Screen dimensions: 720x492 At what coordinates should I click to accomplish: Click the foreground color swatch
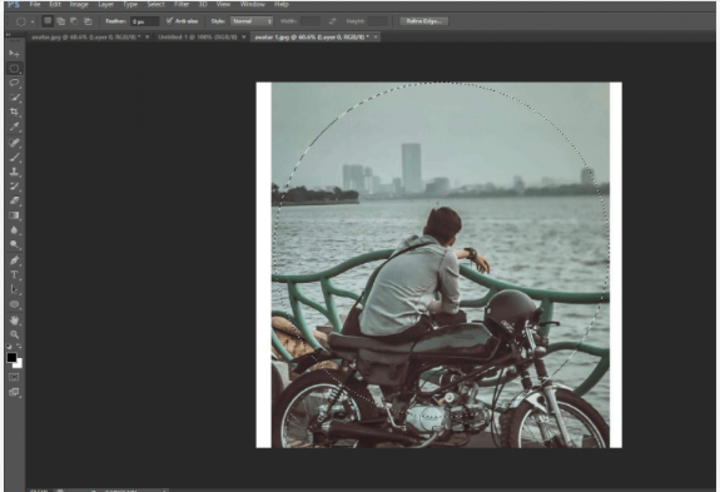point(11,357)
